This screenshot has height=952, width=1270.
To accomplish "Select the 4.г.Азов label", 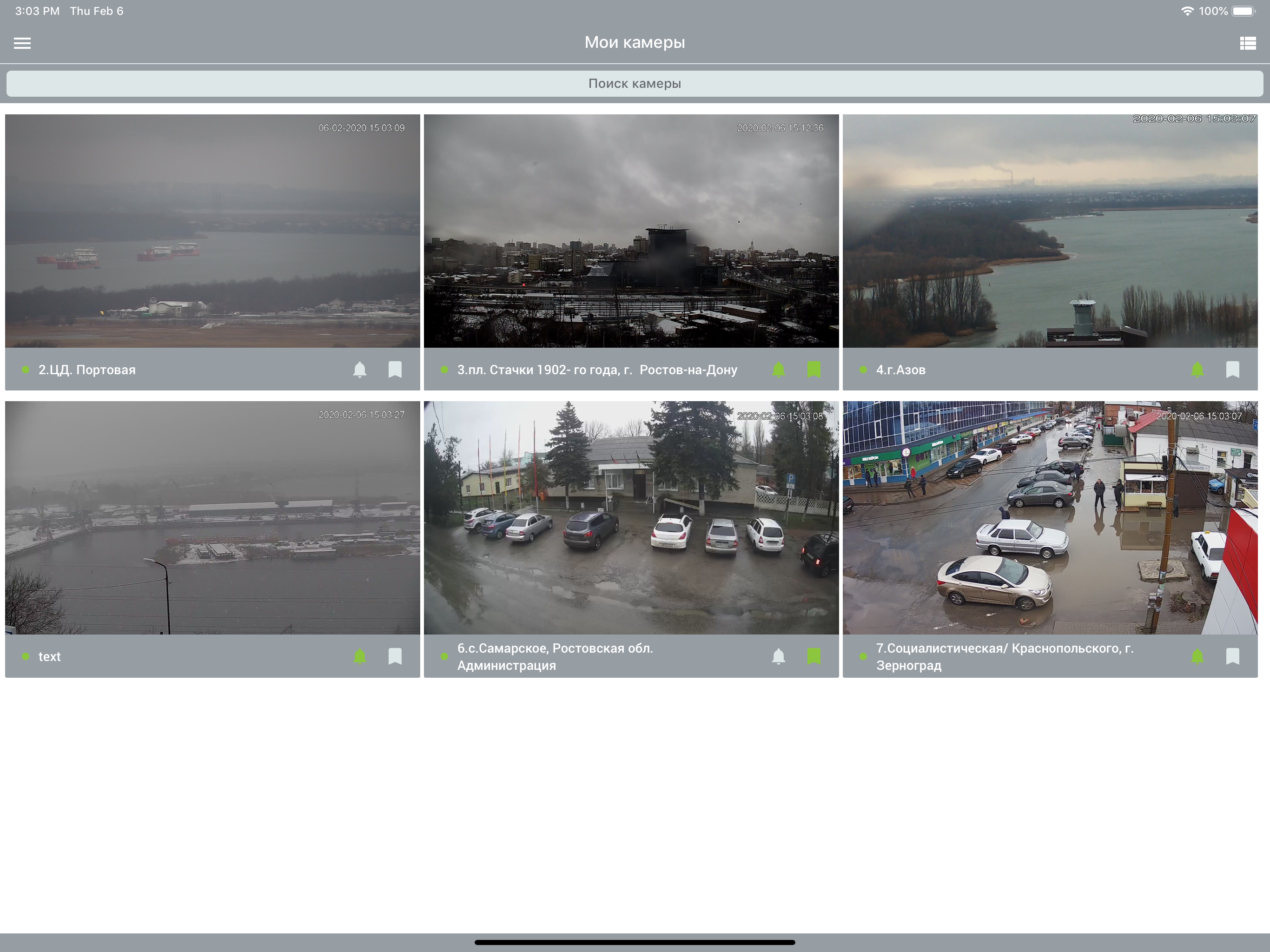I will (901, 370).
